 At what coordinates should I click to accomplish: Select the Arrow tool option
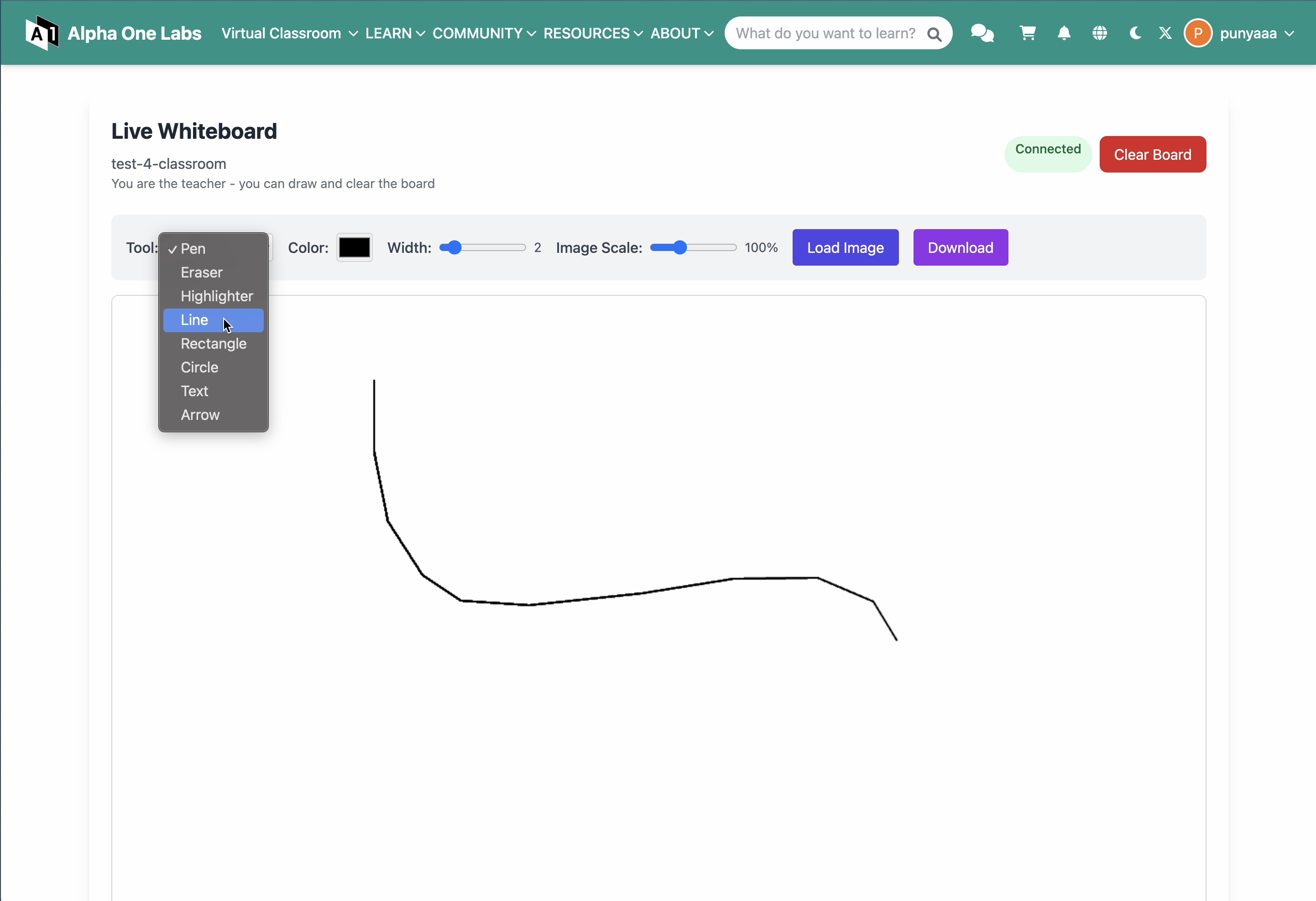(200, 415)
